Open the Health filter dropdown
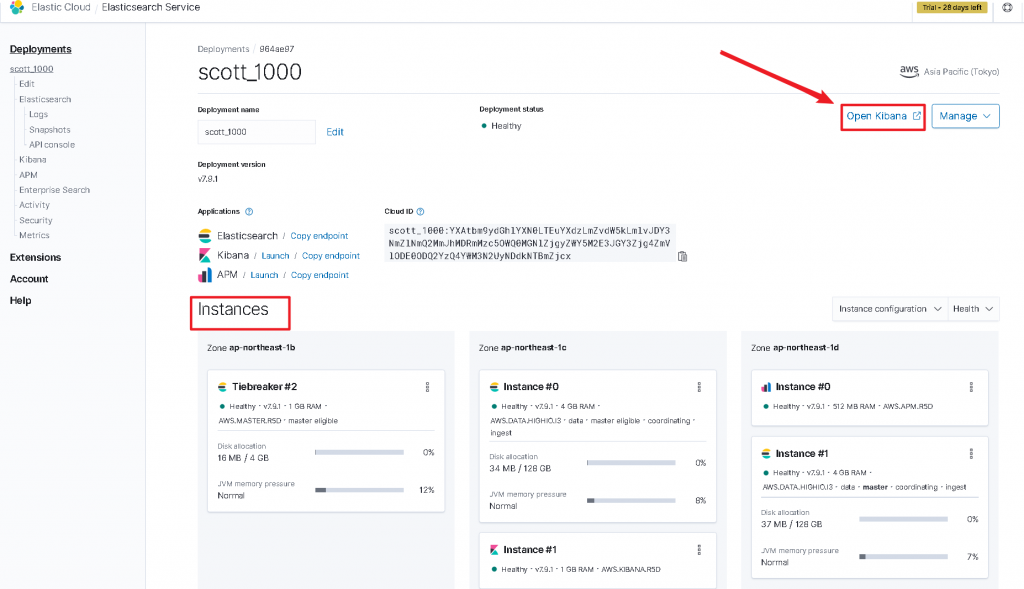 pos(972,309)
